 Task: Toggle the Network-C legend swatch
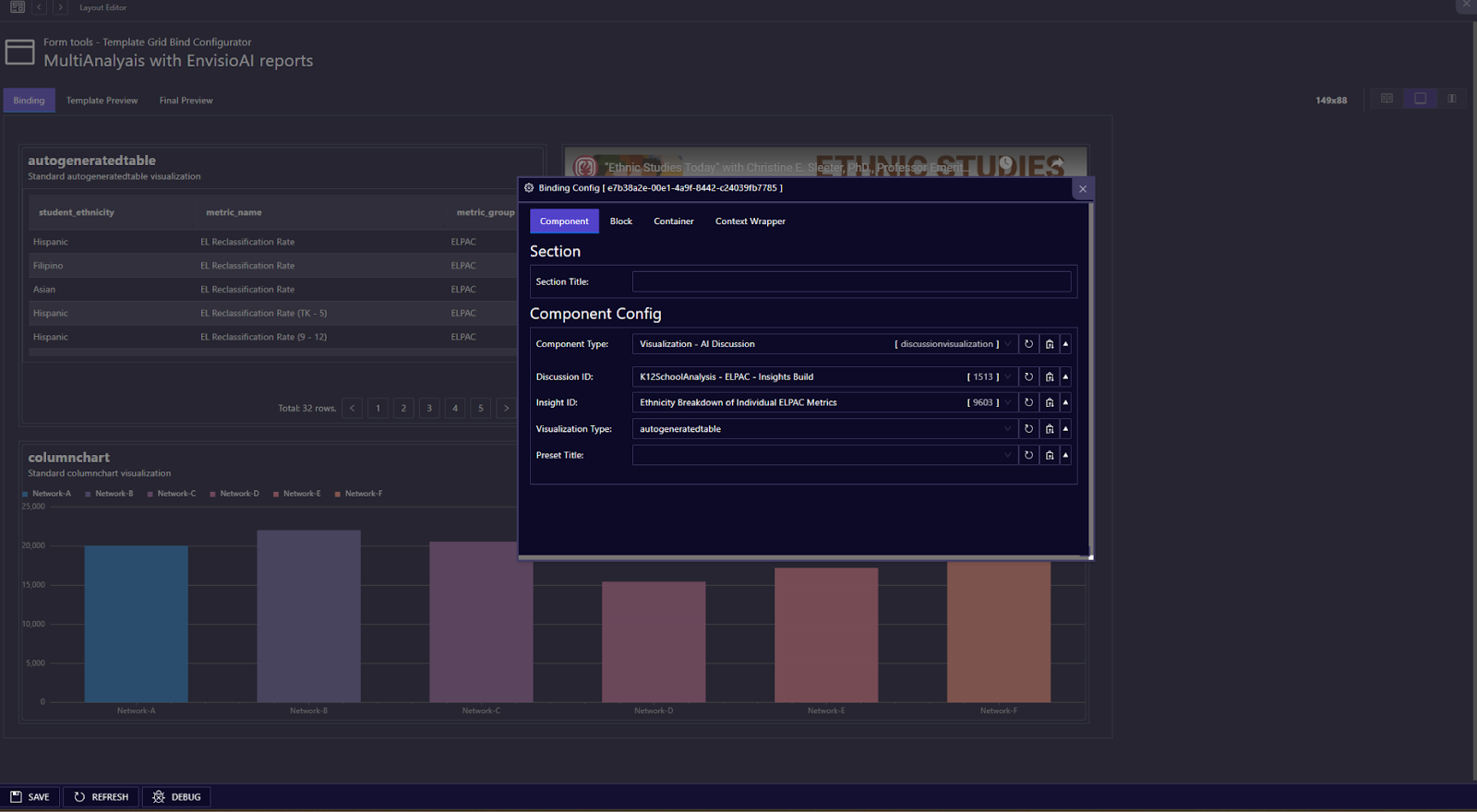pos(150,495)
